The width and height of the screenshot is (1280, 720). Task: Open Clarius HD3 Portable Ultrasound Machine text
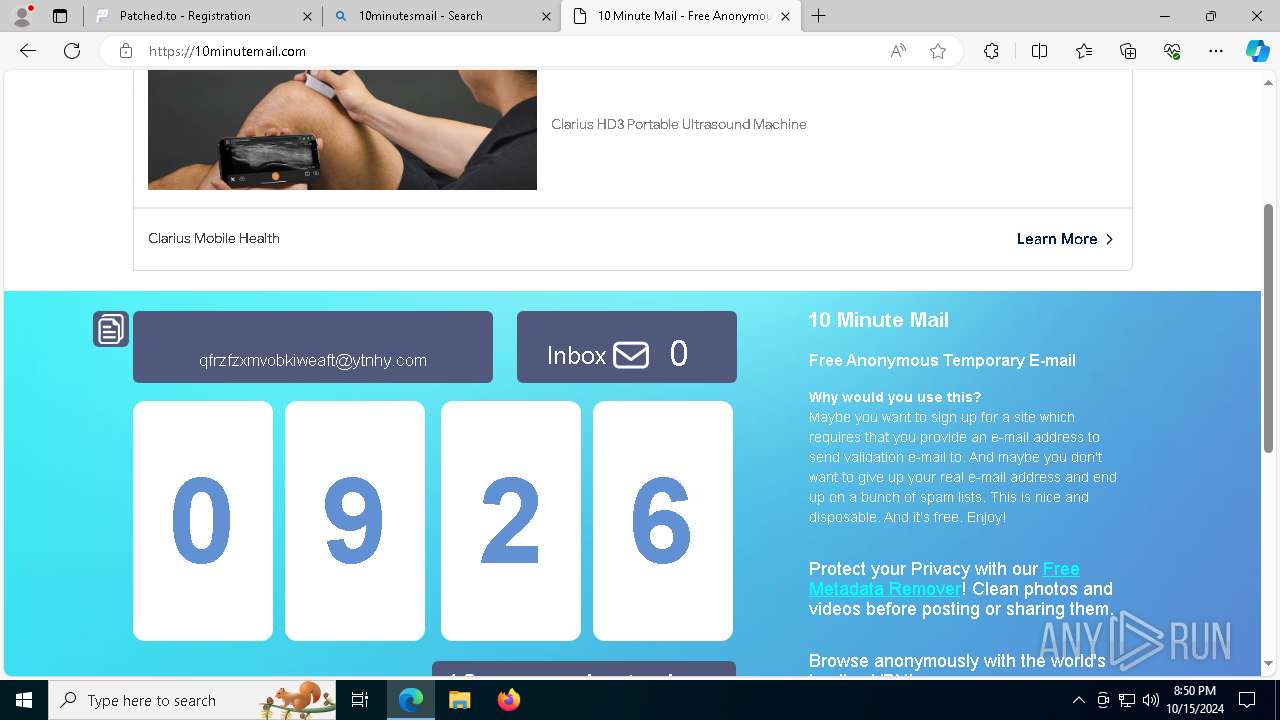click(679, 124)
